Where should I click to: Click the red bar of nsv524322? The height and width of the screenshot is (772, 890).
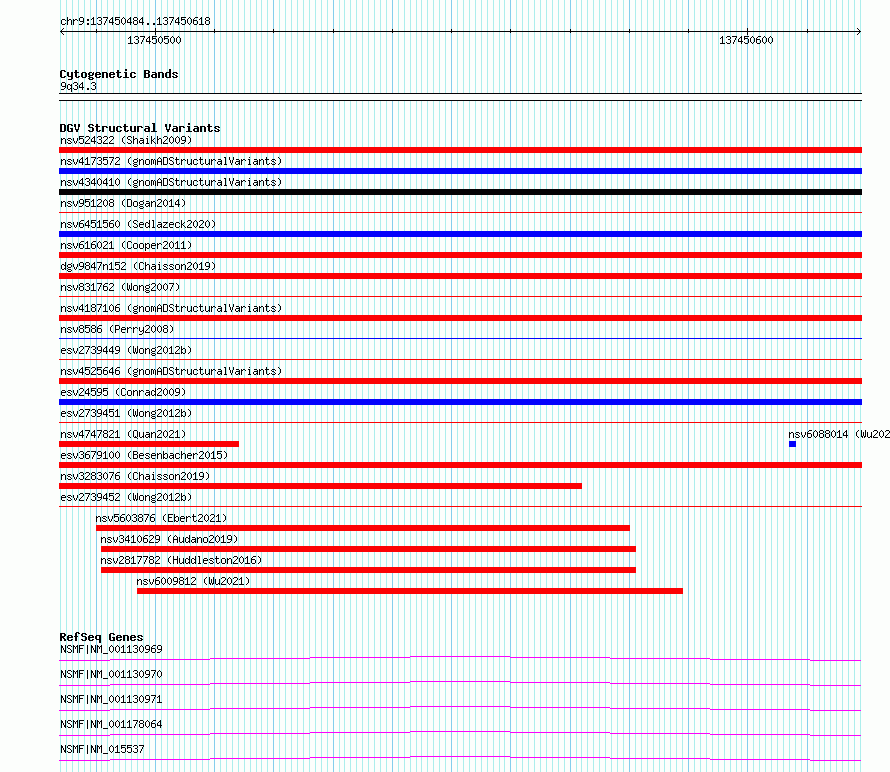click(x=460, y=150)
